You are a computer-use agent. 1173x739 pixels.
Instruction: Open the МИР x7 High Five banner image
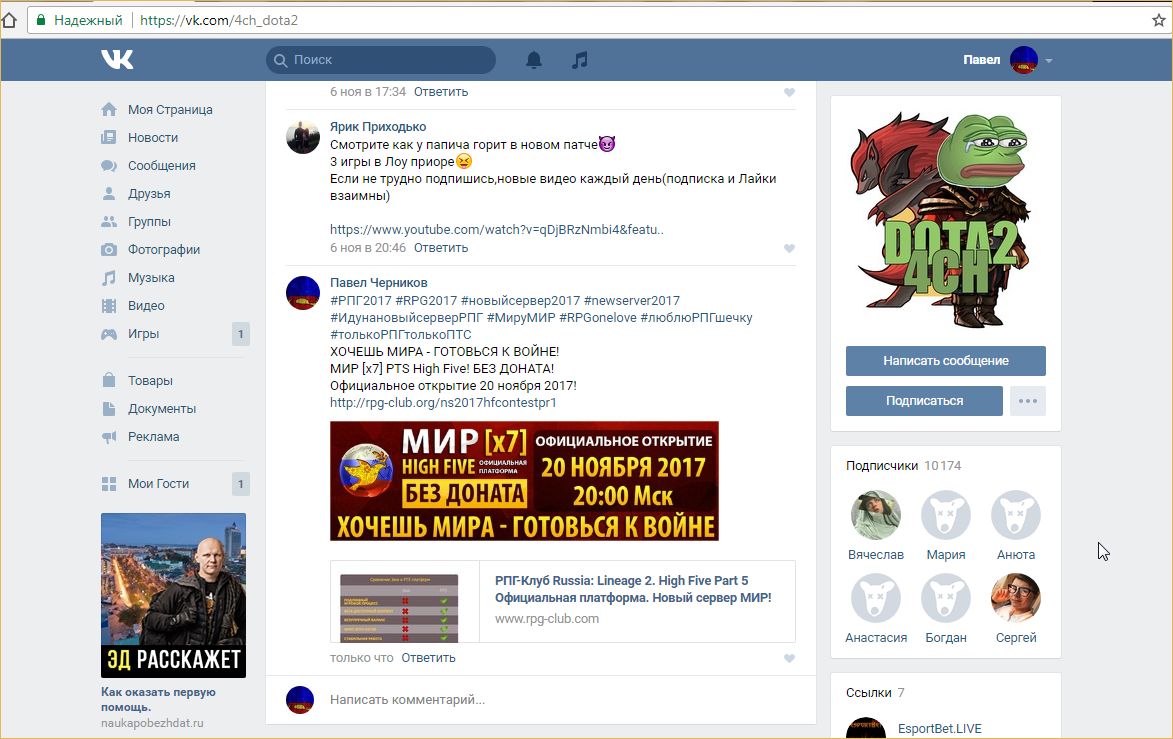[524, 481]
